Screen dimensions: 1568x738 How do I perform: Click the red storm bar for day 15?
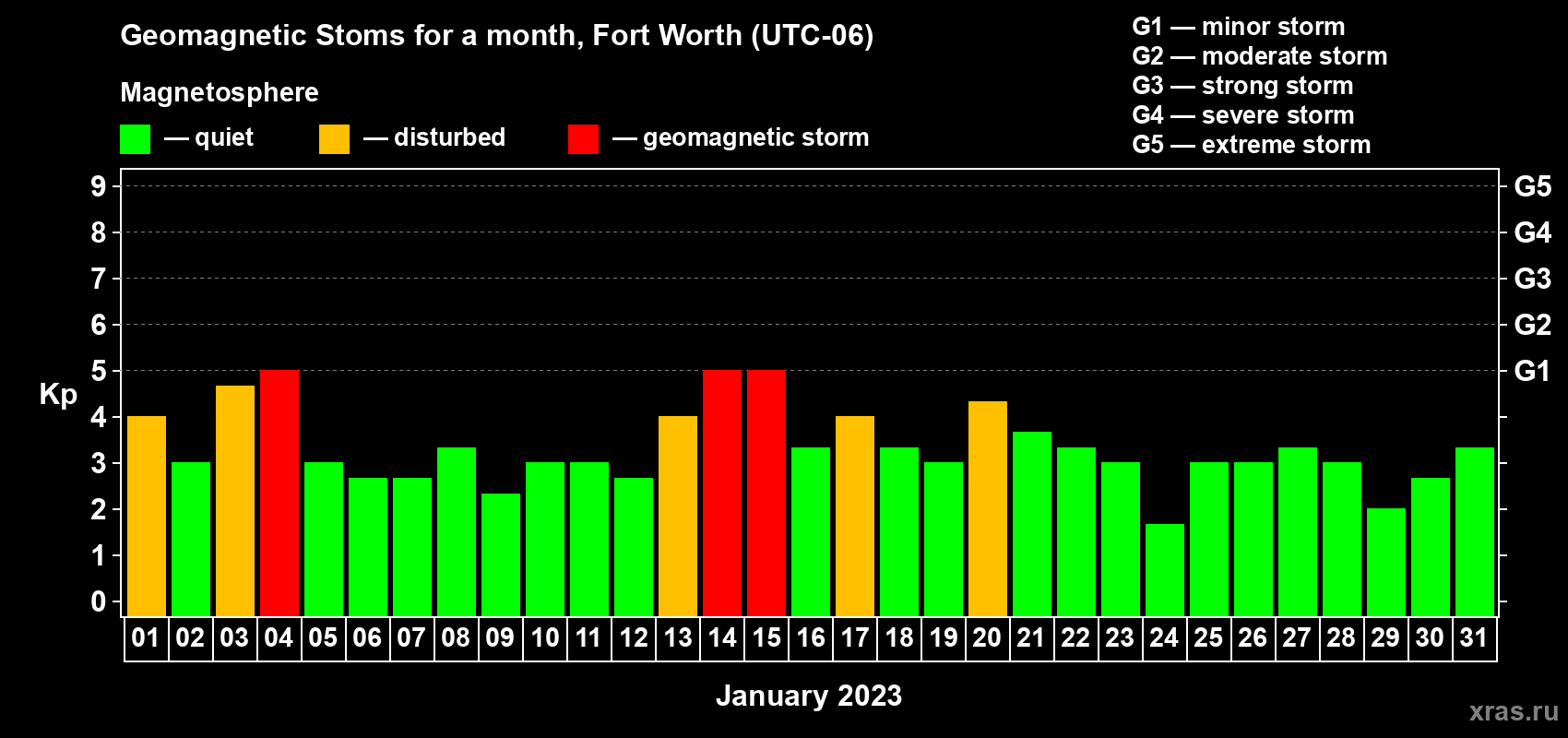pyautogui.click(x=766, y=493)
